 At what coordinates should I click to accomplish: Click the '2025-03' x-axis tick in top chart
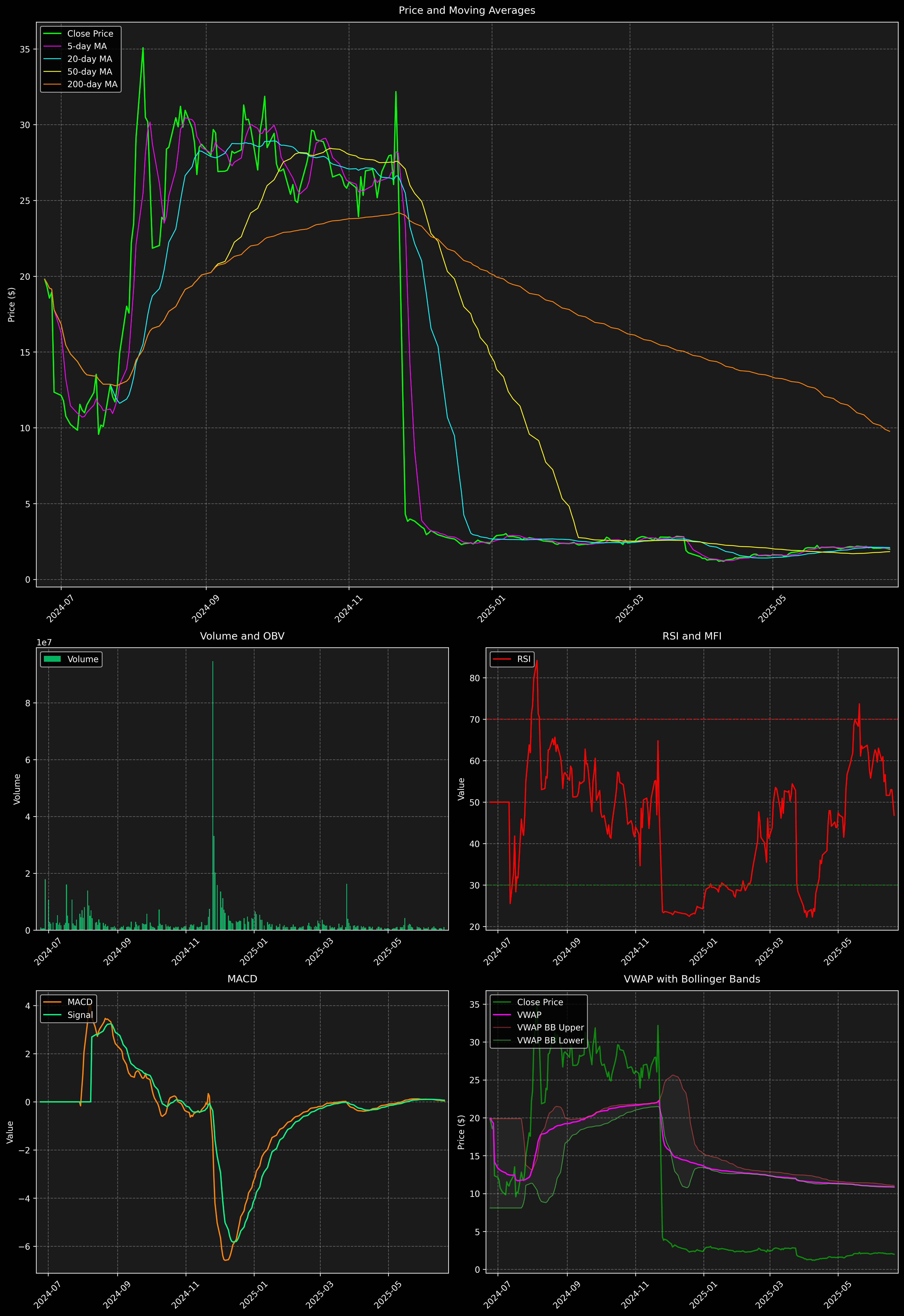(629, 608)
